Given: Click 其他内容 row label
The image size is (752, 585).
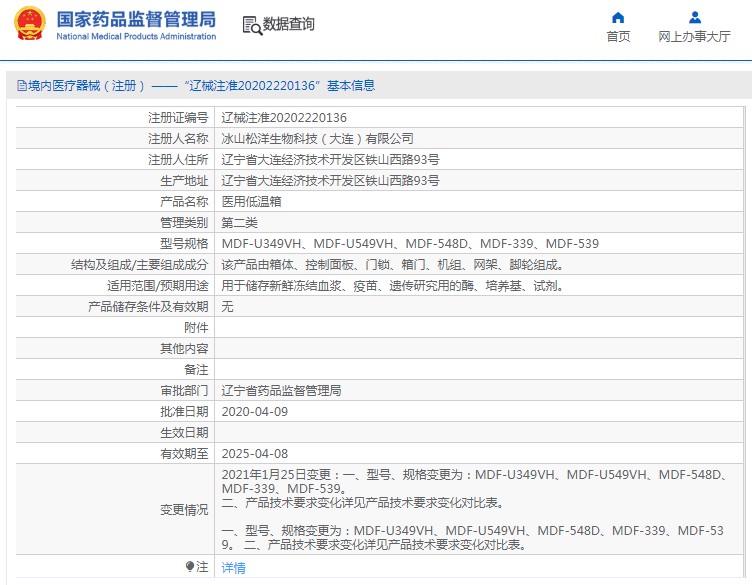Looking at the screenshot, I should (x=184, y=349).
